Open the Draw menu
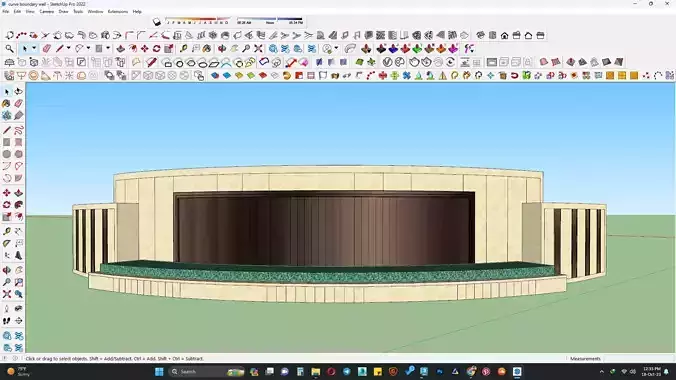The image size is (676, 380). (63, 12)
